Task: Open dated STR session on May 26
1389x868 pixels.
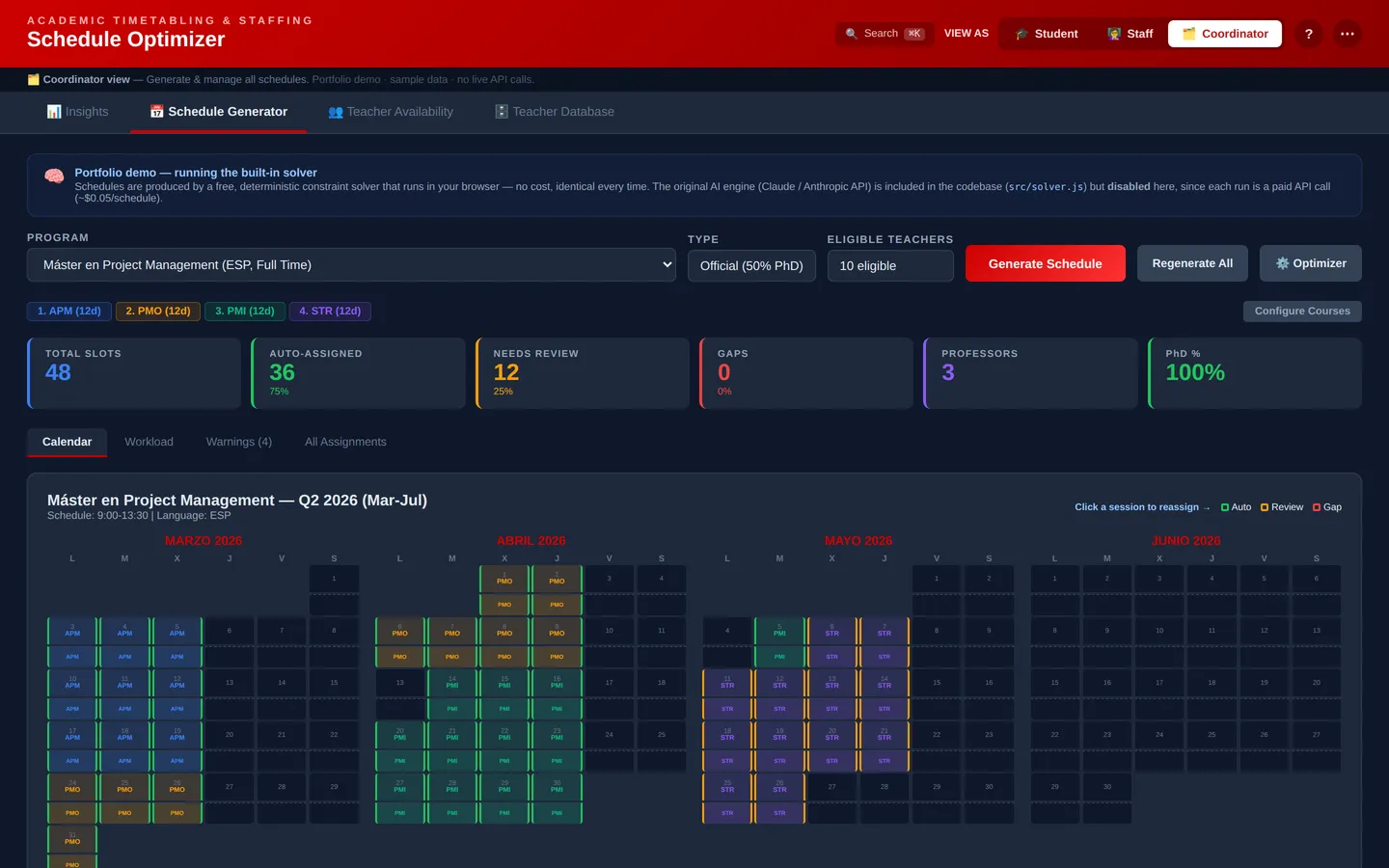Action: 779,787
